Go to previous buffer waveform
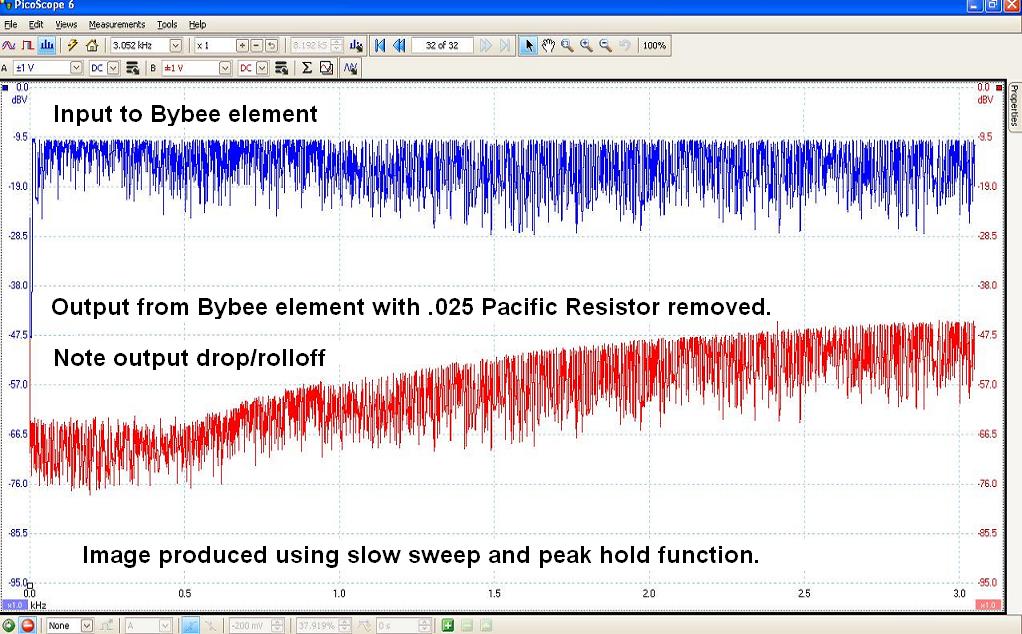 click(399, 46)
